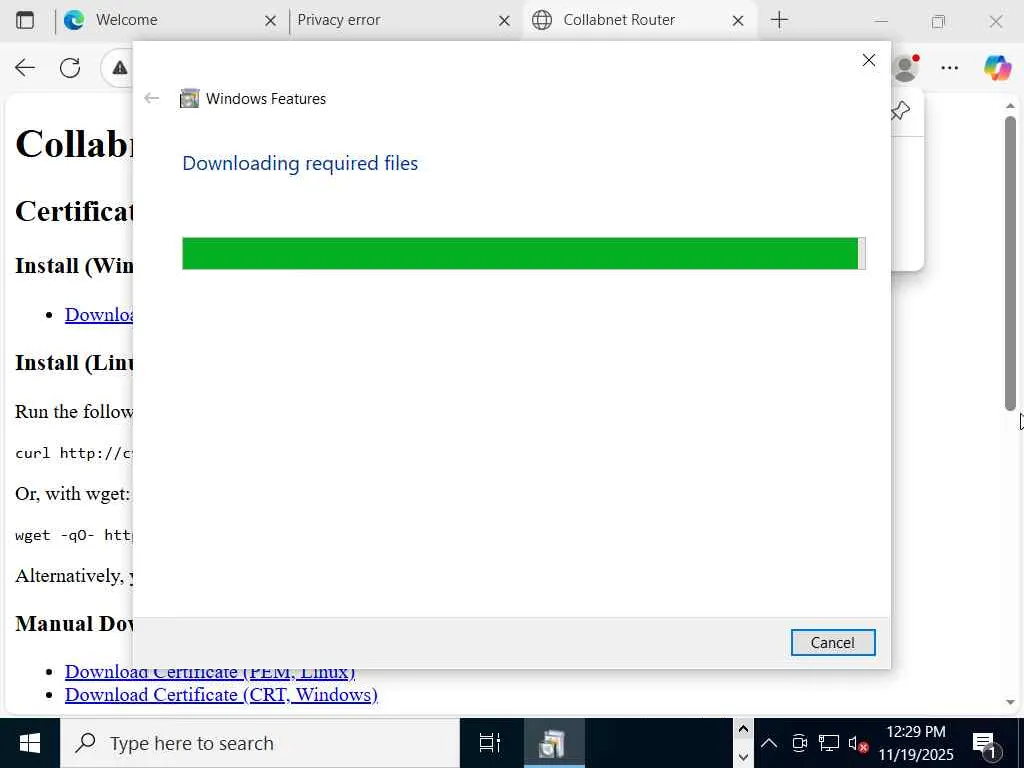Close the Edge browser window
Image resolution: width=1024 pixels, height=768 pixels.
coord(995,21)
